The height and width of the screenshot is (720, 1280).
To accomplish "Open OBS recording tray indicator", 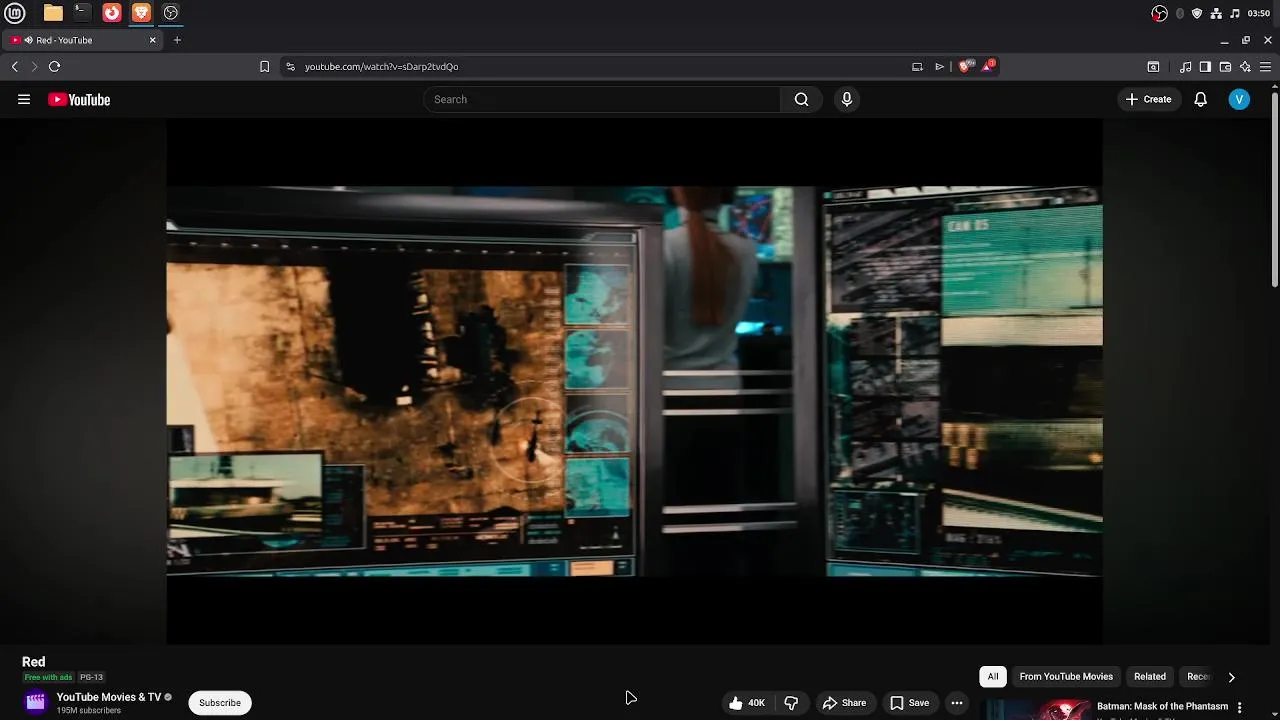I will pos(1159,13).
